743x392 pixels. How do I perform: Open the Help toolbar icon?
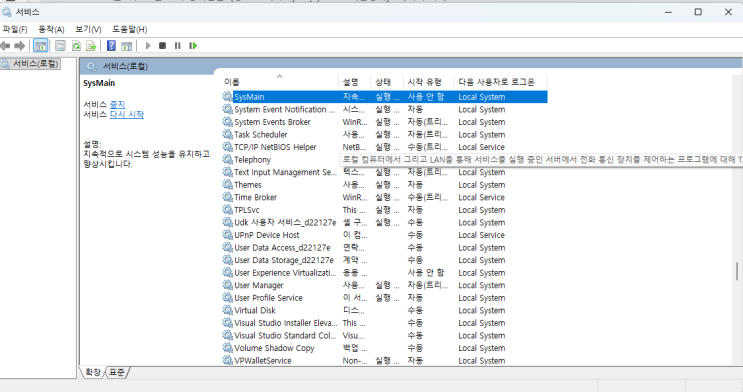click(x=111, y=46)
